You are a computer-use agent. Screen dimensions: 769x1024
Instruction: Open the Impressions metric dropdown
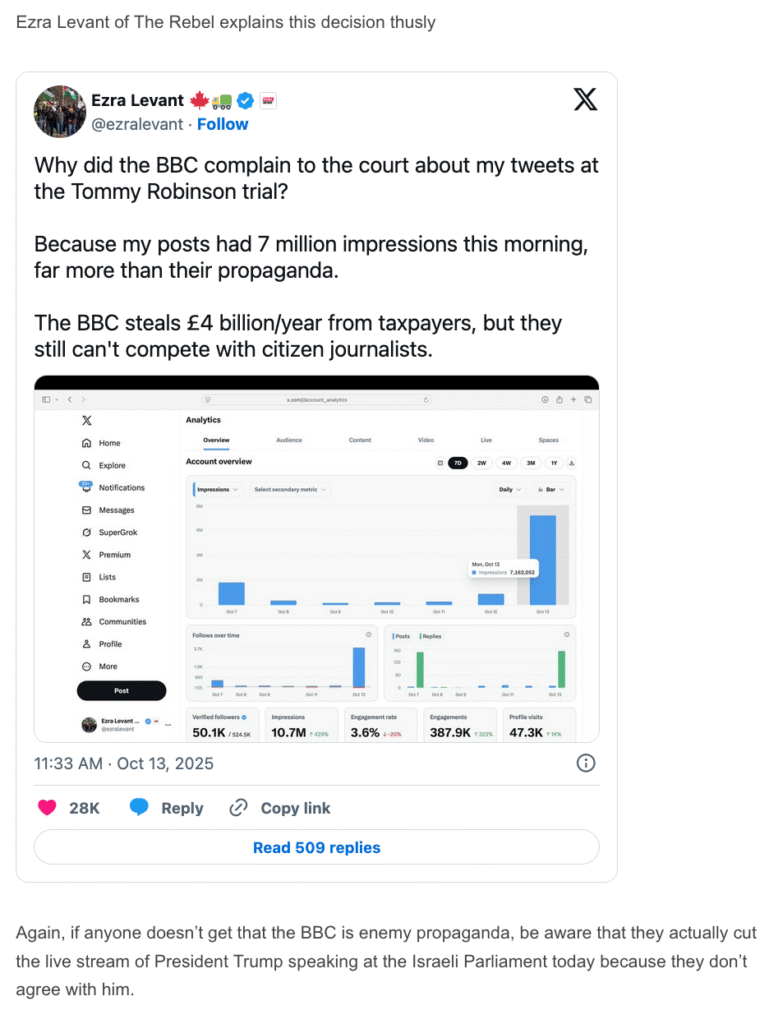click(x=217, y=490)
